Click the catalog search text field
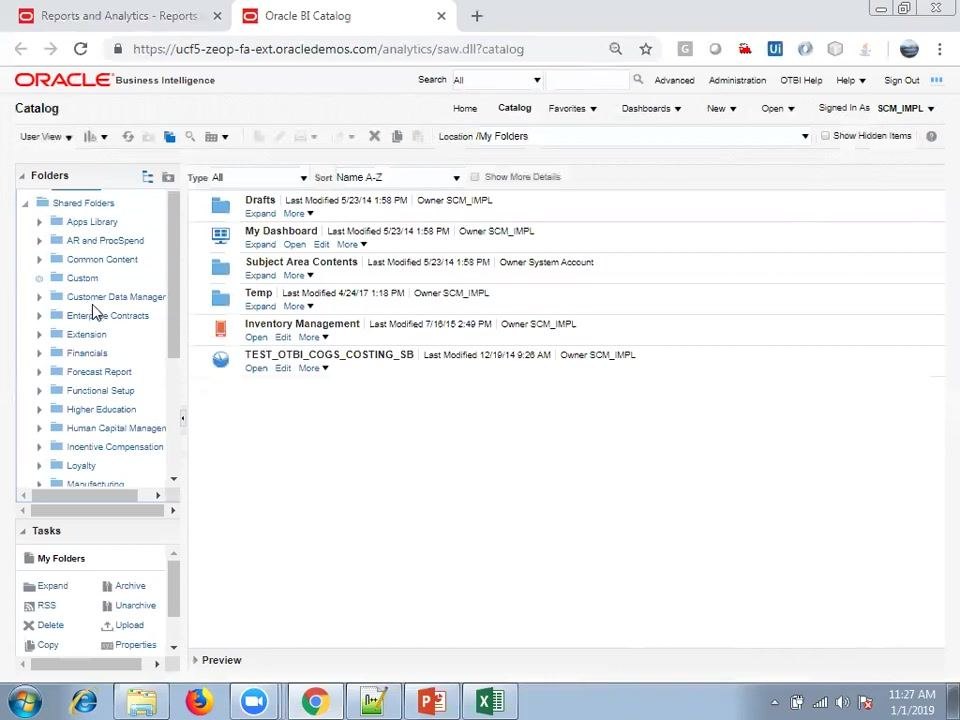The height and width of the screenshot is (720, 960). coord(587,80)
